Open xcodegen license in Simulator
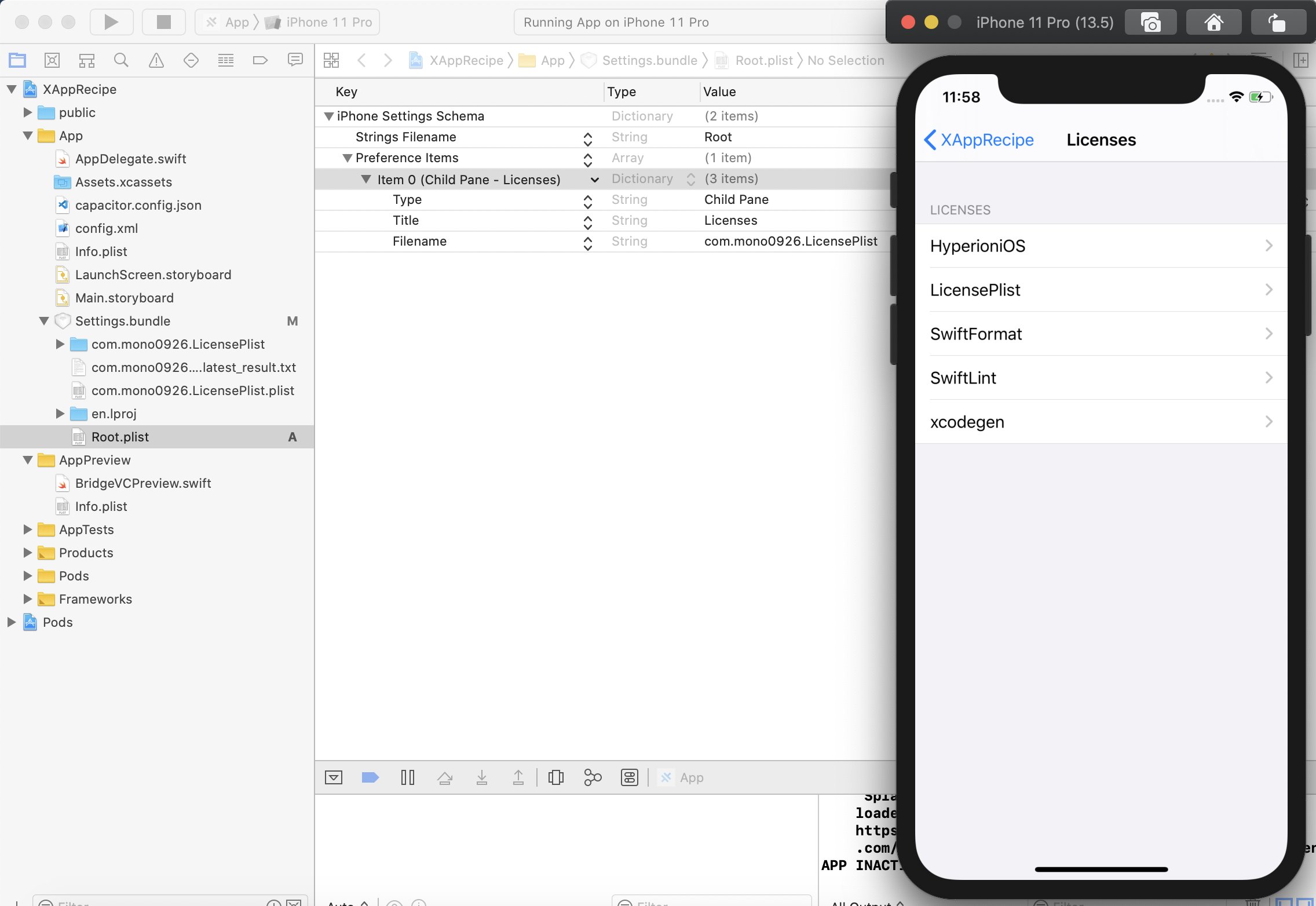Screen dimensions: 1316x906 (x=1101, y=422)
